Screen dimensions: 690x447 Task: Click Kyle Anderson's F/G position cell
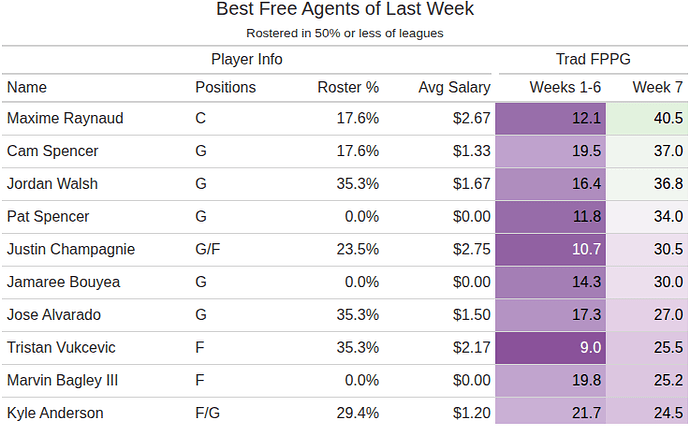point(207,412)
